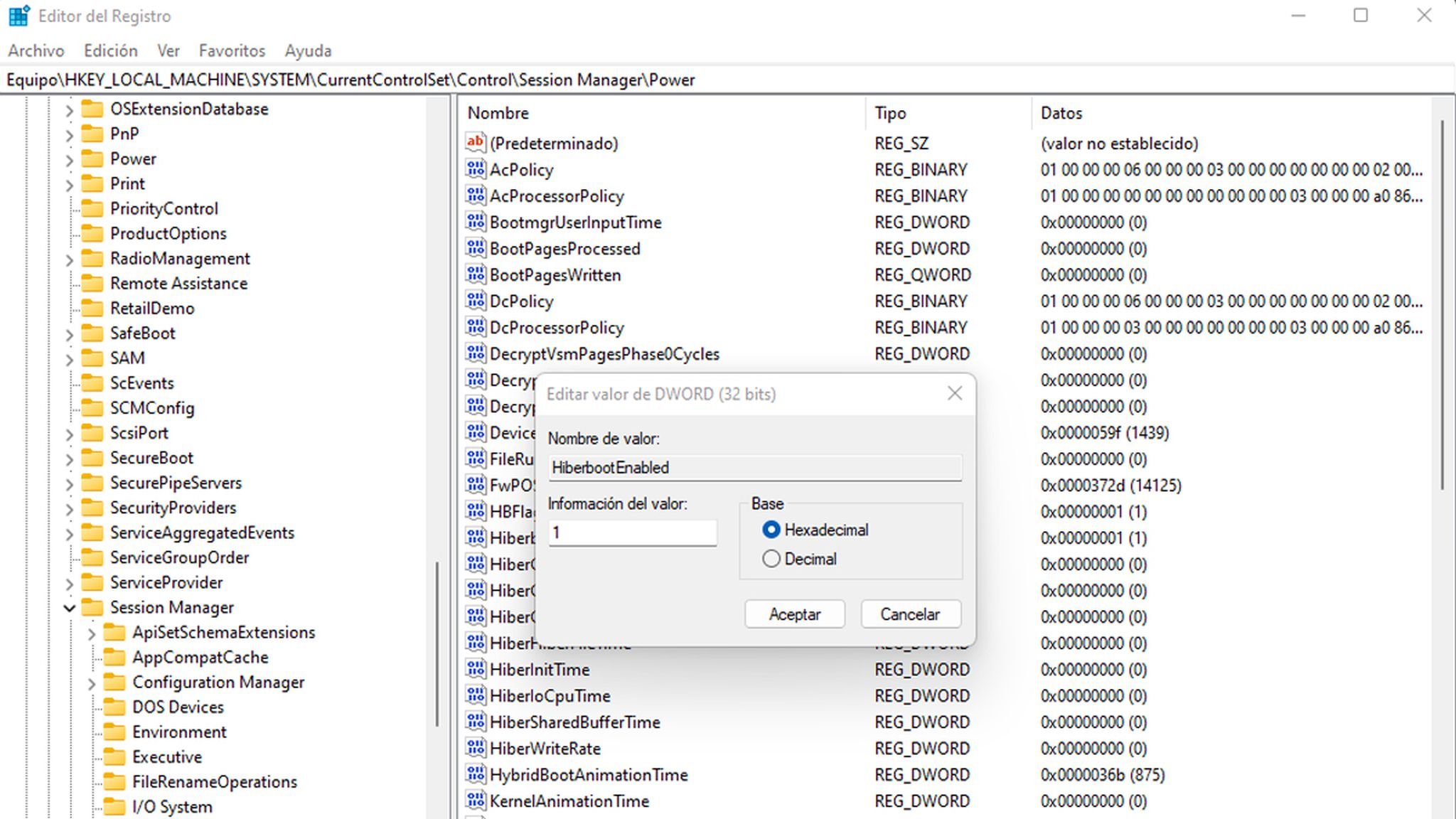This screenshot has width=1456, height=819.
Task: Click the (Predeterminado) string value icon
Action: tap(475, 143)
